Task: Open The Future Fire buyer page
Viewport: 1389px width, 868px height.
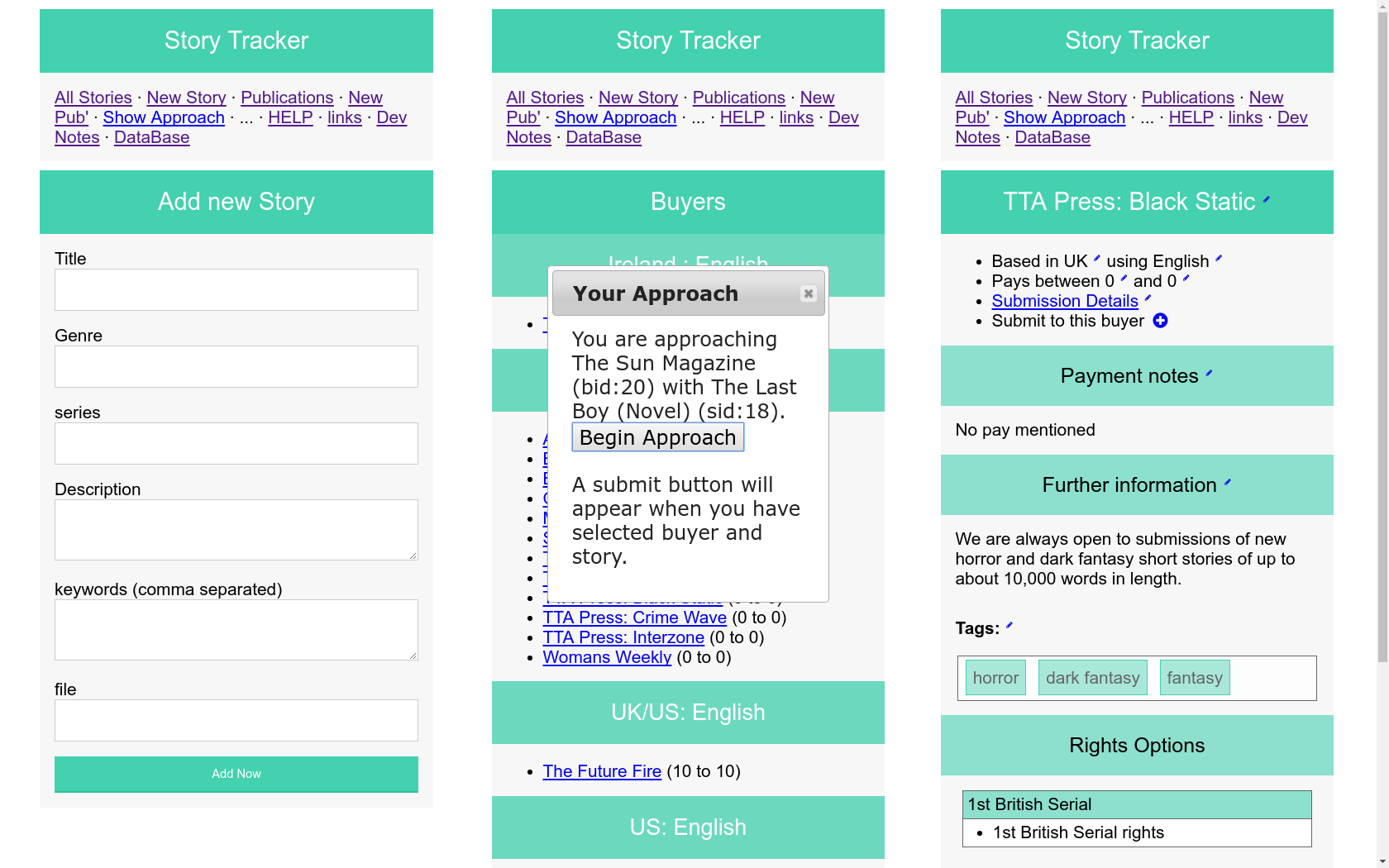Action: (x=601, y=771)
